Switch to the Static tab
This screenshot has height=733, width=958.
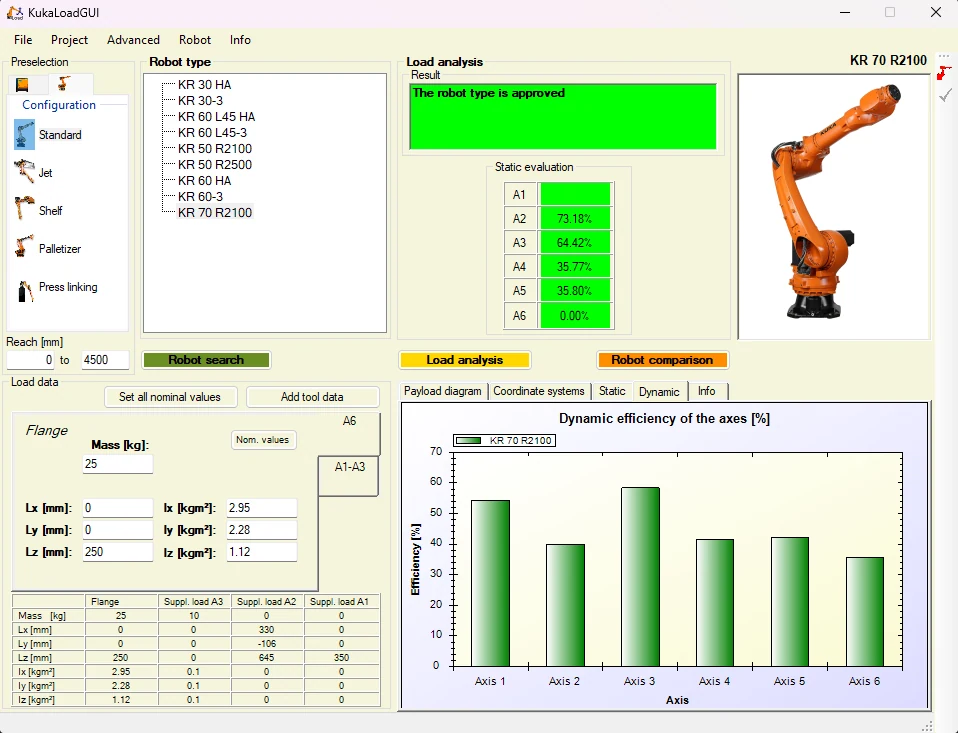612,391
